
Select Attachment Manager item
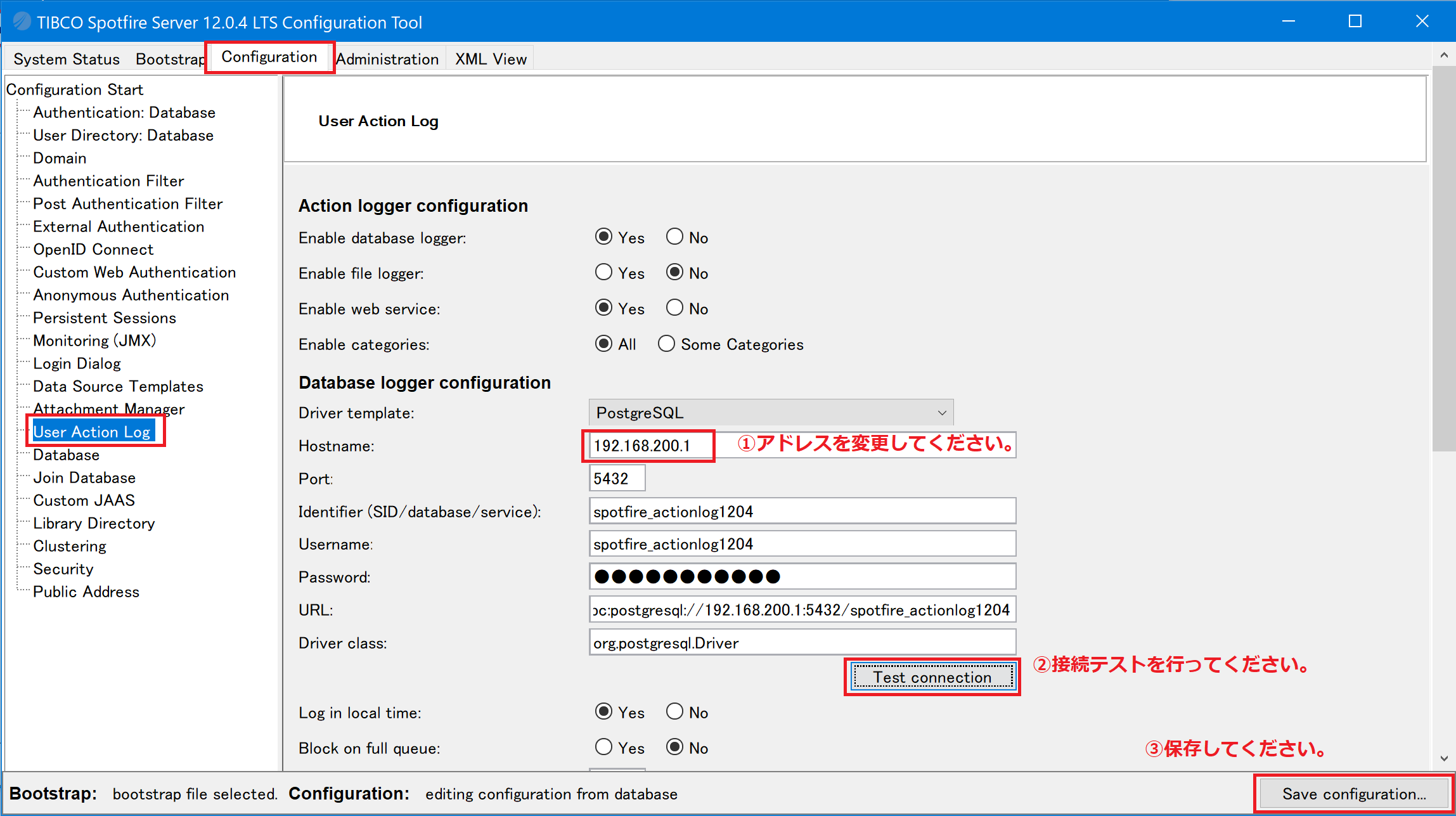[108, 409]
